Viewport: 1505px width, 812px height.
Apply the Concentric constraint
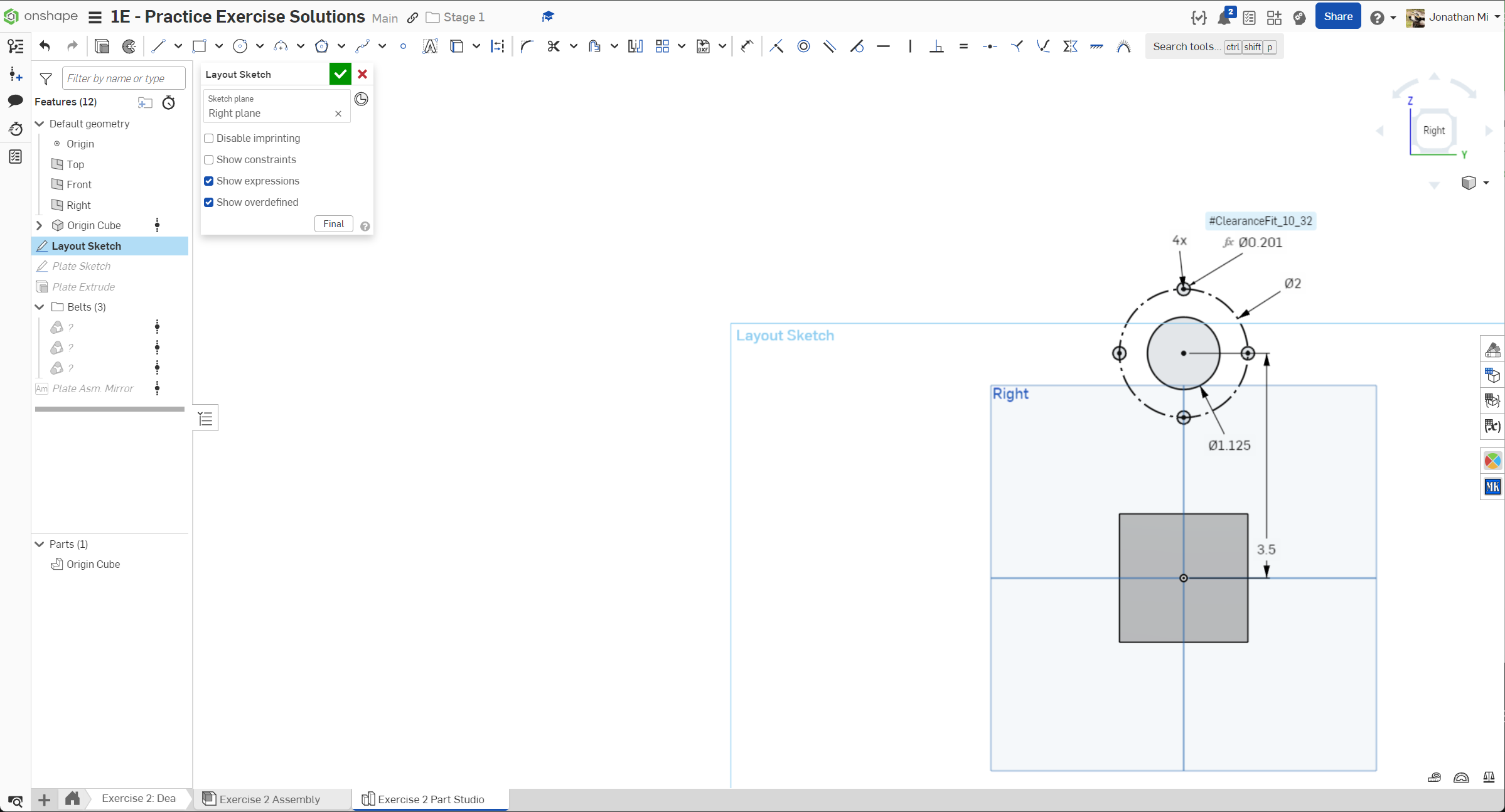click(x=803, y=46)
